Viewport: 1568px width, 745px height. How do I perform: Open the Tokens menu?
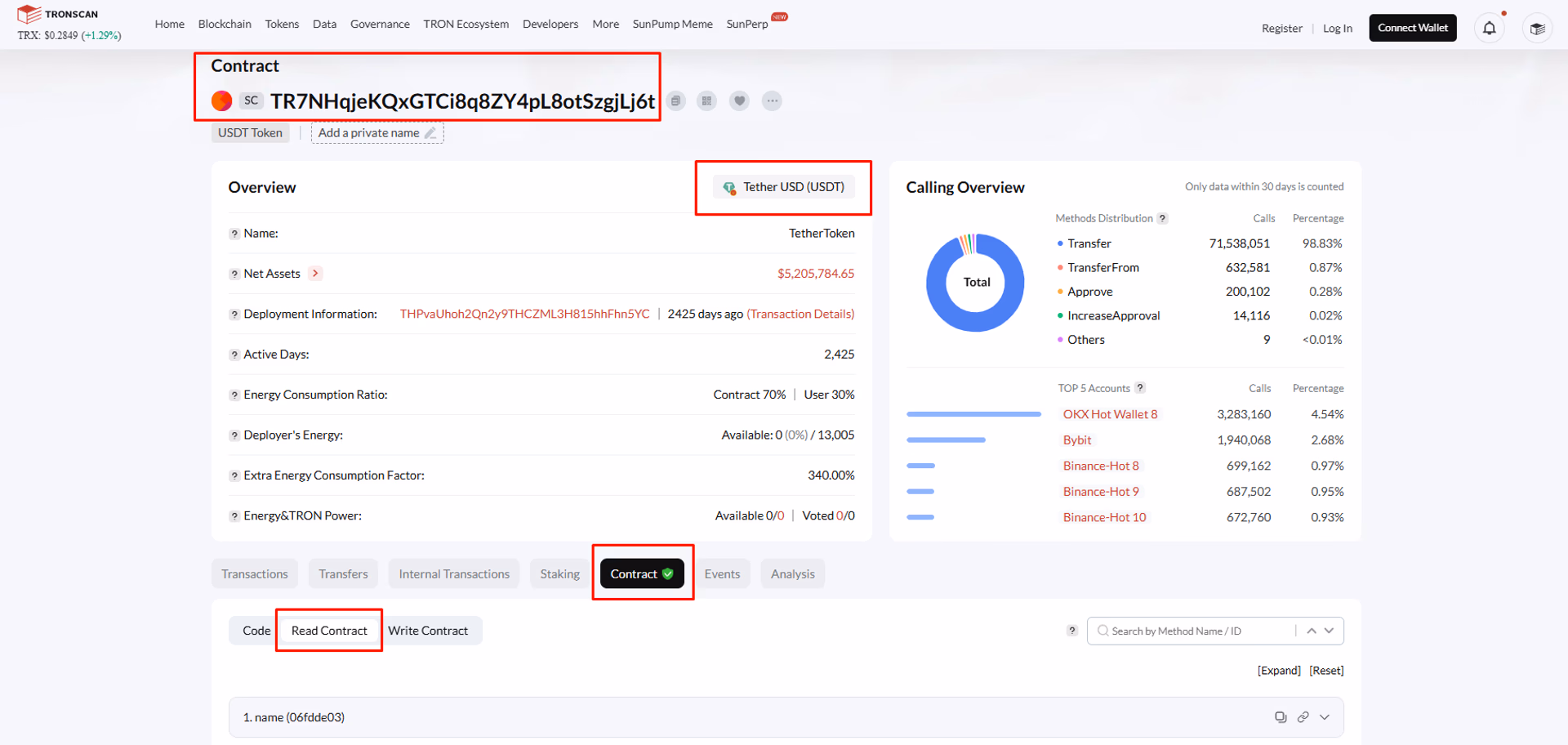(x=282, y=25)
